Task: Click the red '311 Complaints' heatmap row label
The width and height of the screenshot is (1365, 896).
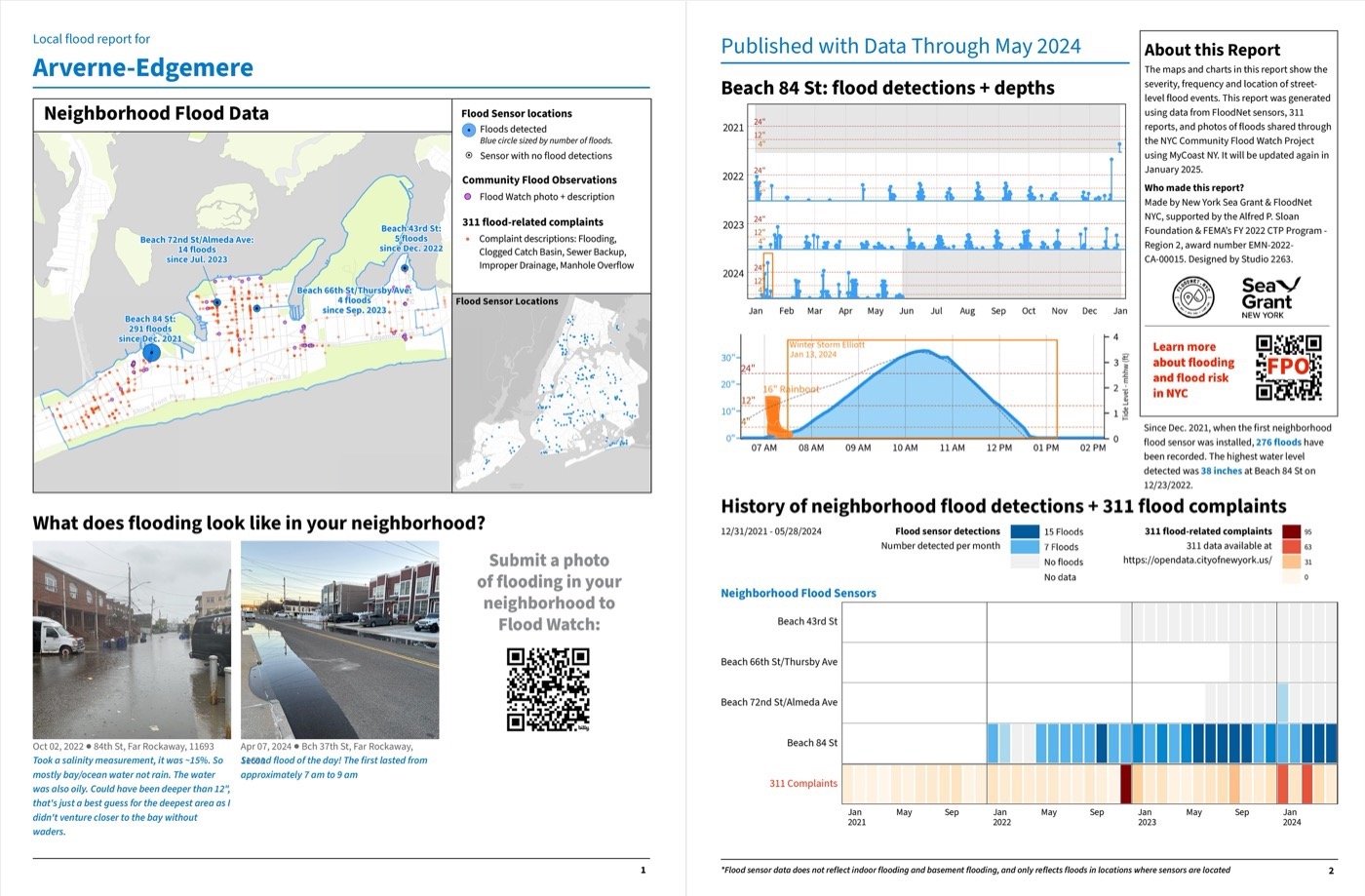Action: pyautogui.click(x=803, y=783)
